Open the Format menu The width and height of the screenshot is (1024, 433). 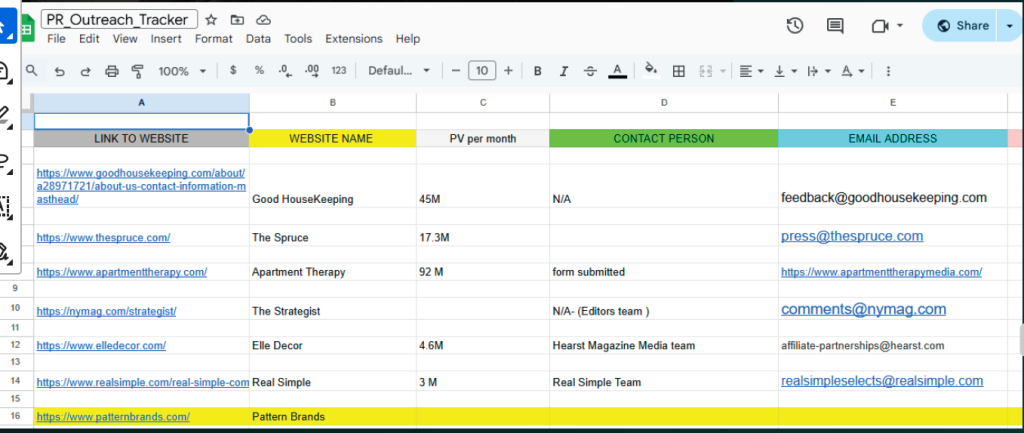tap(214, 39)
